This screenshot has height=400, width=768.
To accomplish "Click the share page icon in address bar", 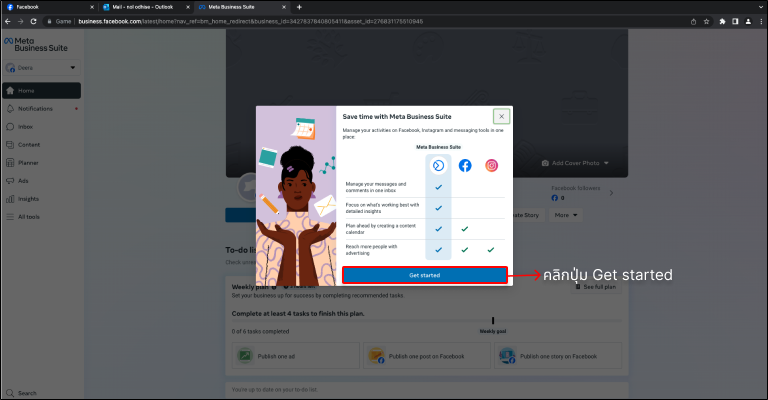I will point(693,22).
